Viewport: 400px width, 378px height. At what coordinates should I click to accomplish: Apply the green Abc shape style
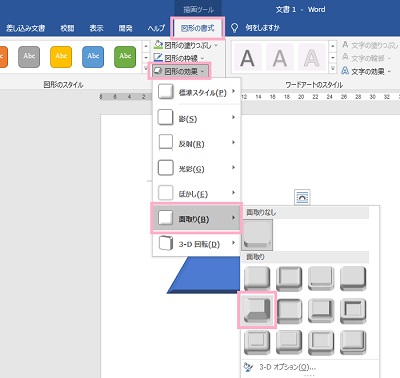point(125,57)
